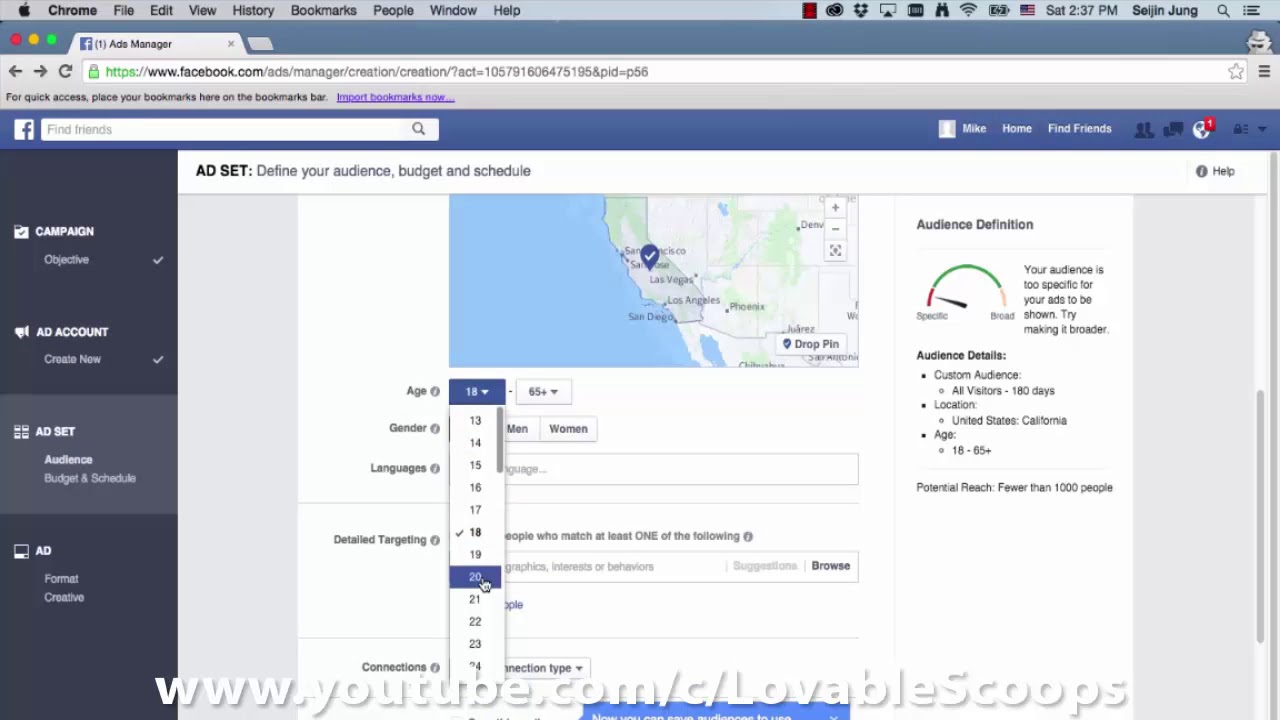The image size is (1280, 720).
Task: Click the Help info icon
Action: (1202, 171)
